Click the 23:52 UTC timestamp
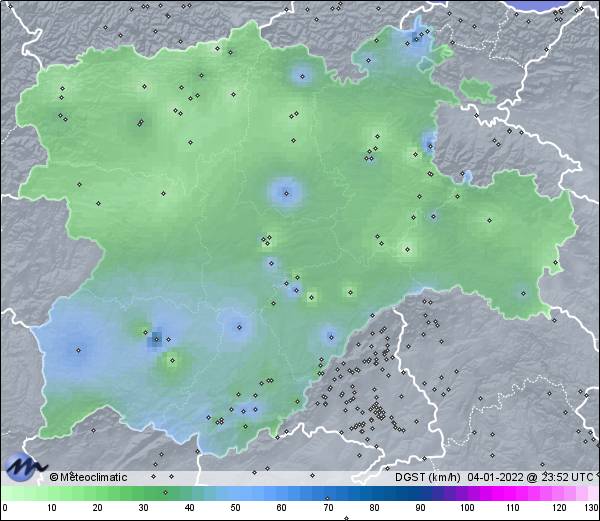This screenshot has width=600, height=521. pyautogui.click(x=565, y=477)
